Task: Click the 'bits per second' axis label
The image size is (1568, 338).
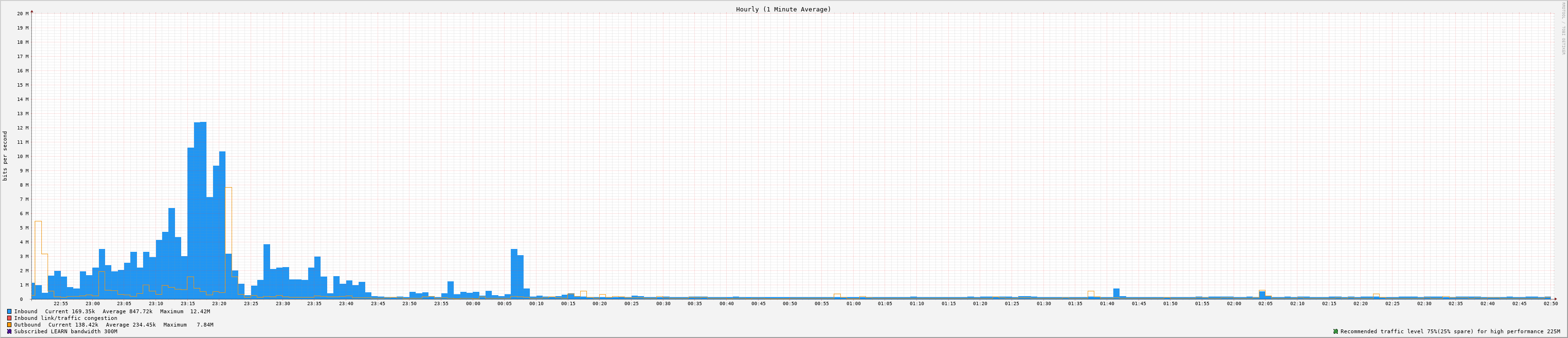Action: tap(6, 156)
